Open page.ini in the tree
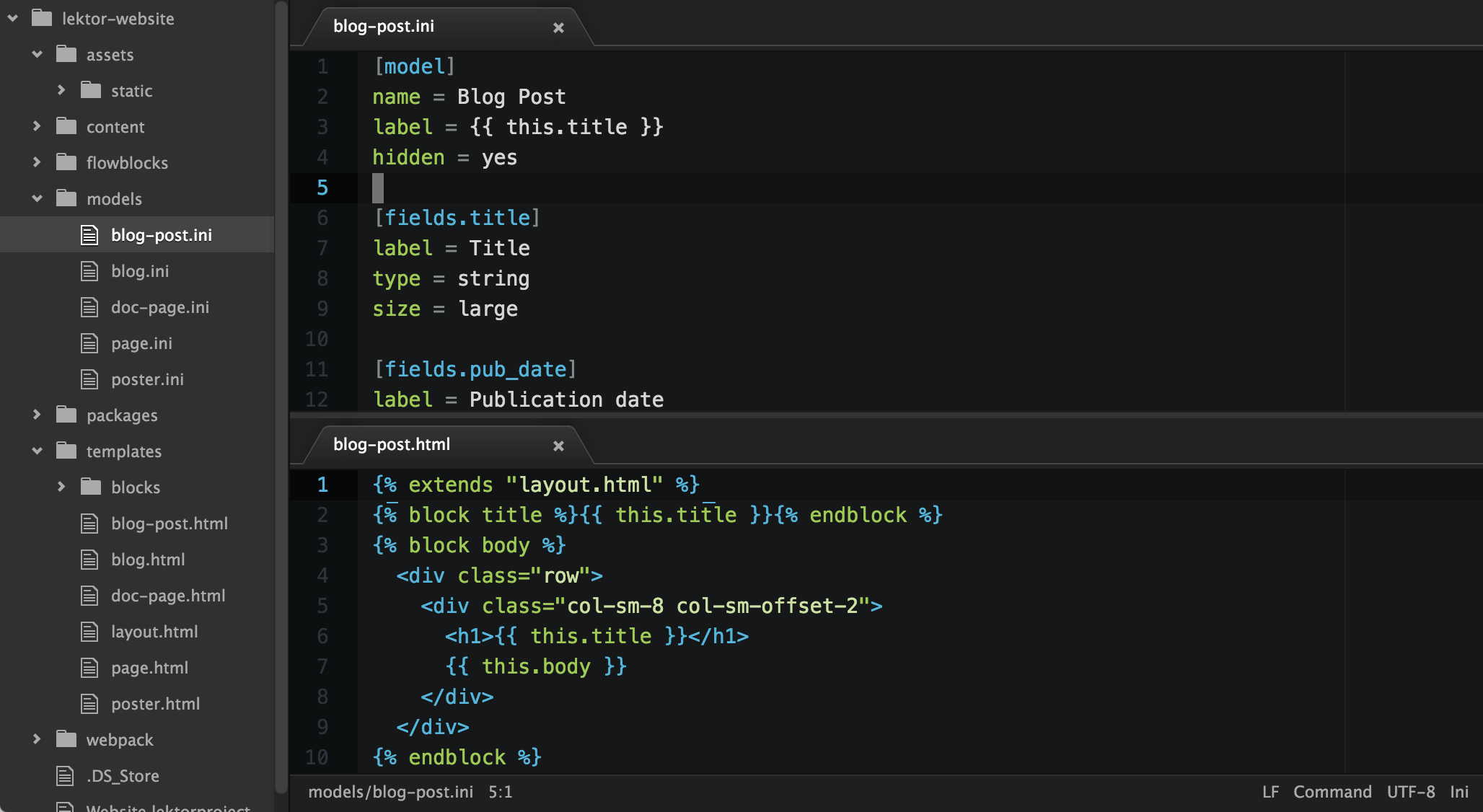1483x812 pixels. pyautogui.click(x=141, y=343)
